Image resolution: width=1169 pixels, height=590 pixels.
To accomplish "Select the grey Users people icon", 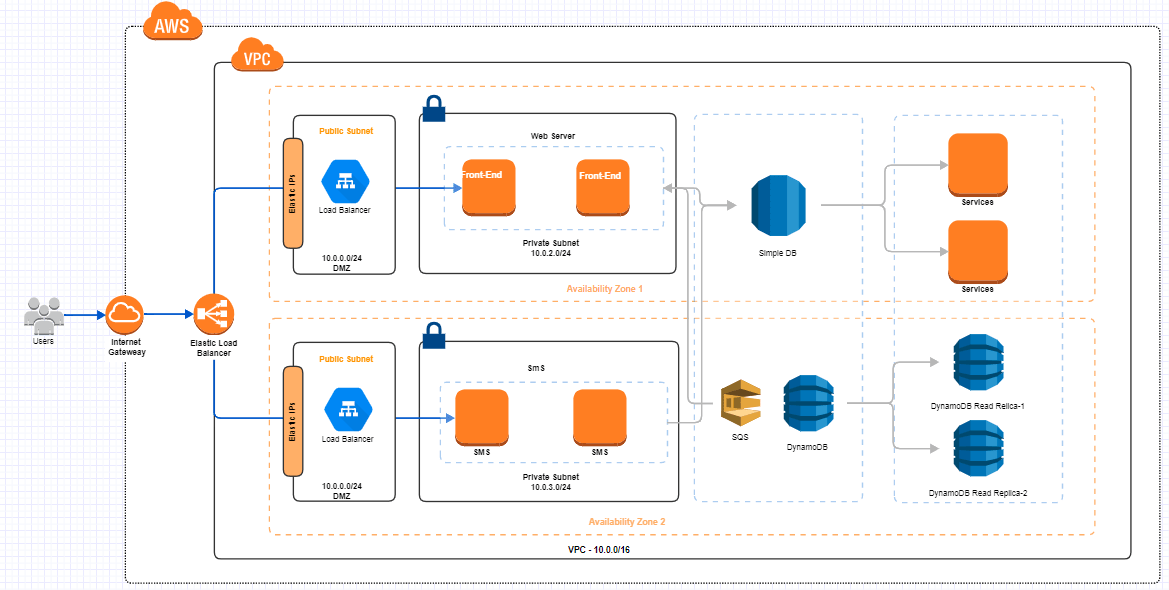I will (x=42, y=316).
